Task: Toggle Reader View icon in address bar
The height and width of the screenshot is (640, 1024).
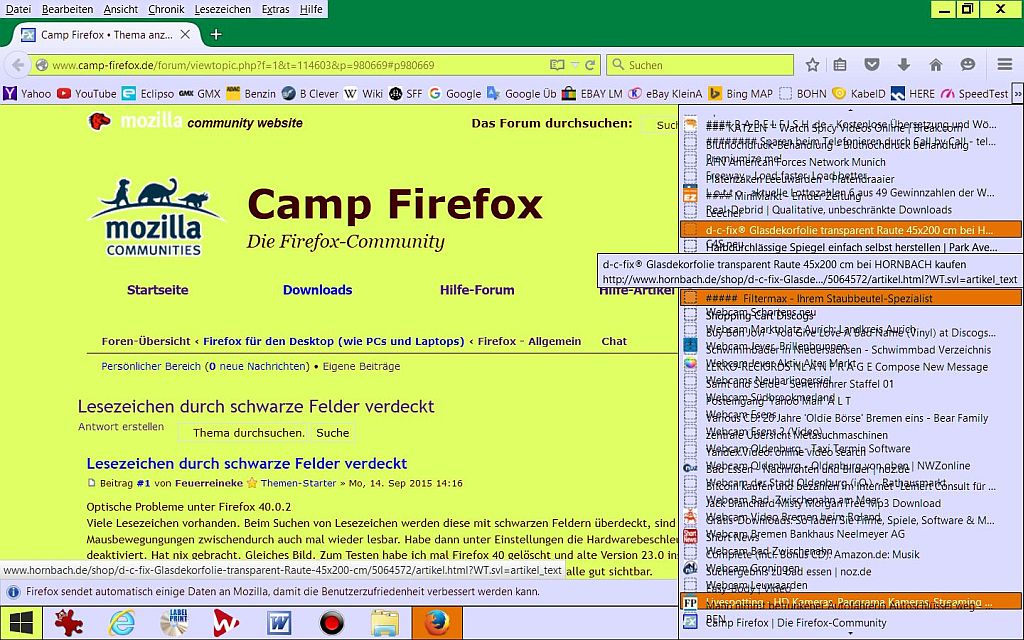Action: pyautogui.click(x=556, y=65)
